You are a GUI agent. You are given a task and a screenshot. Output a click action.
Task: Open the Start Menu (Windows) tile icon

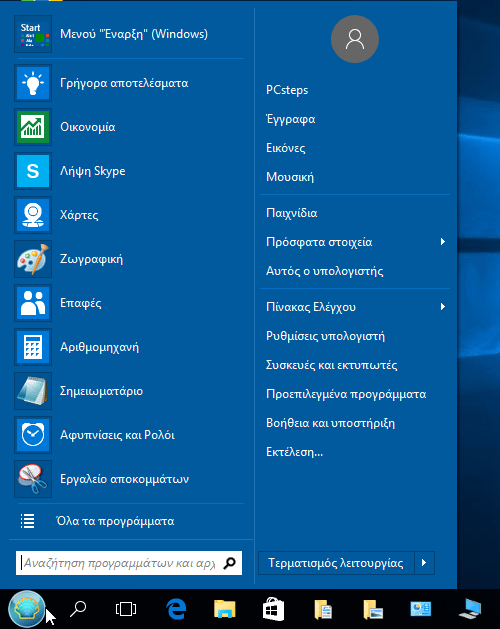point(33,34)
